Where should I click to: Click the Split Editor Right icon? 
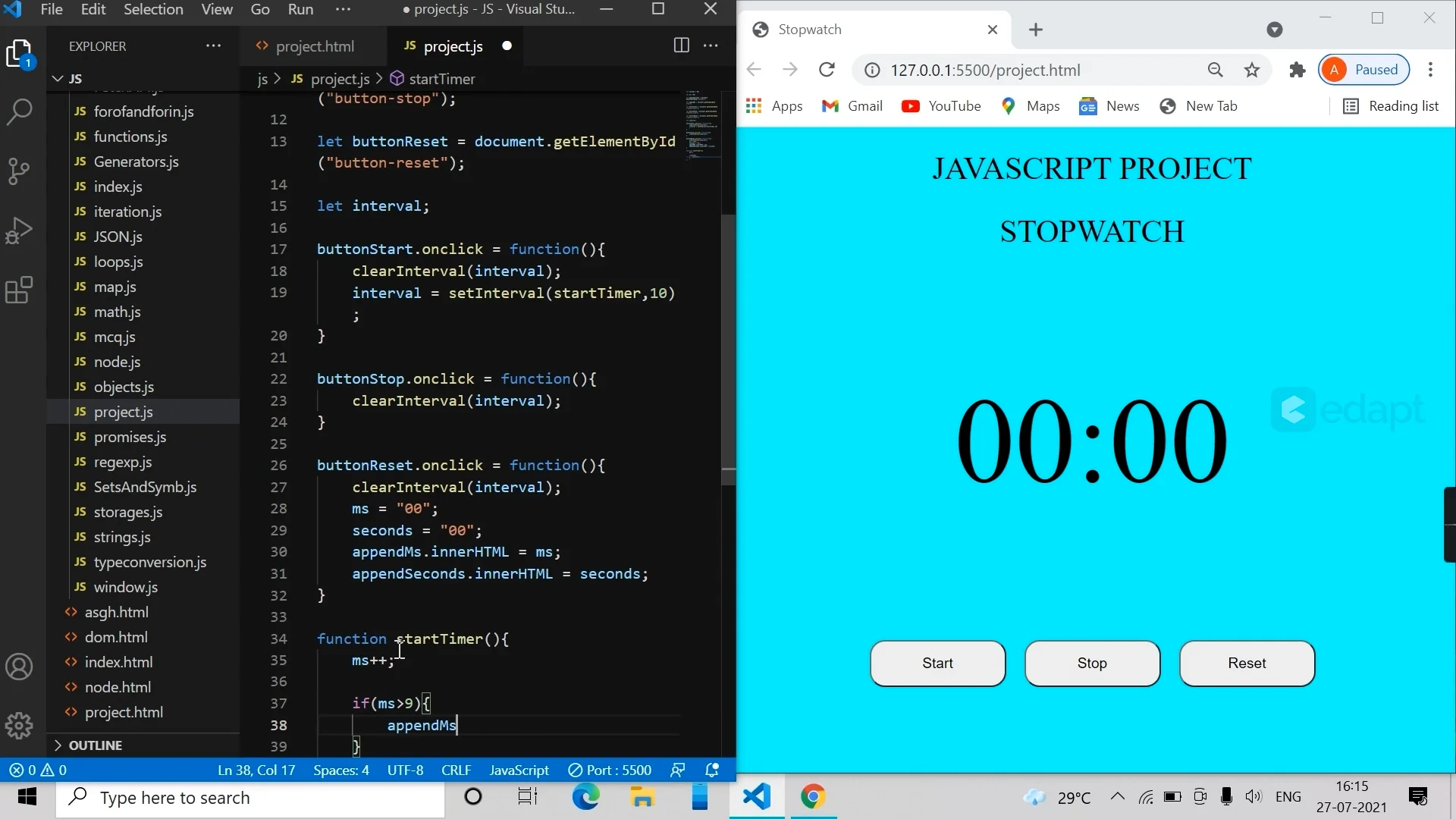pos(681,46)
